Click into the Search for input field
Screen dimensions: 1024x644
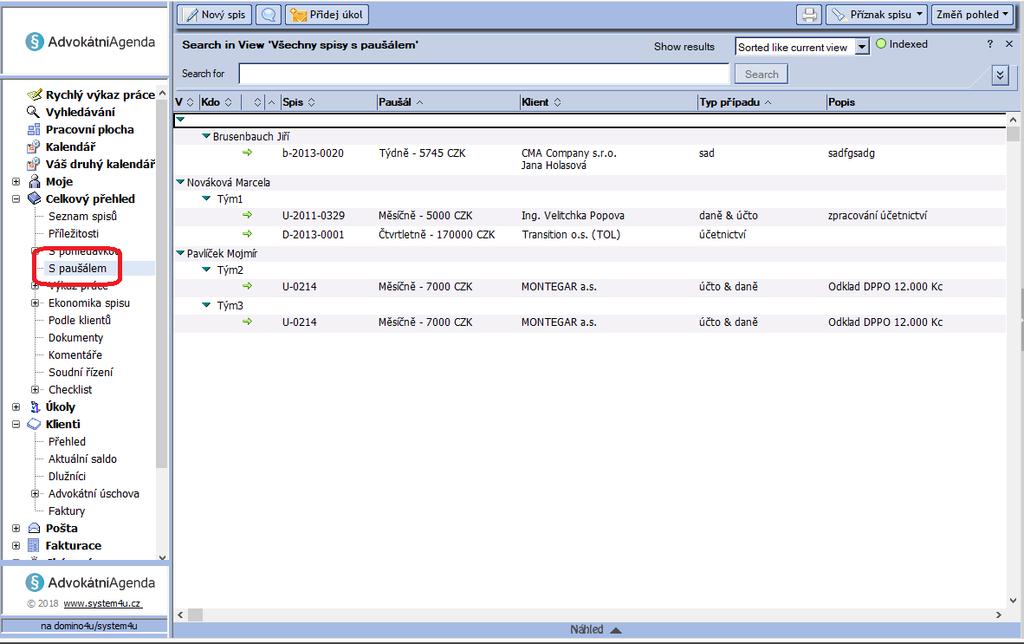pyautogui.click(x=484, y=74)
